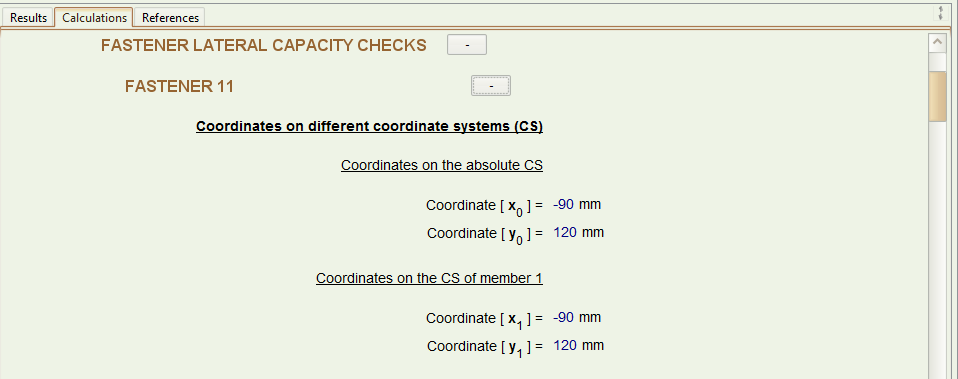Click the y0 coordinate value 120
The height and width of the screenshot is (379, 958).
[x=565, y=232]
